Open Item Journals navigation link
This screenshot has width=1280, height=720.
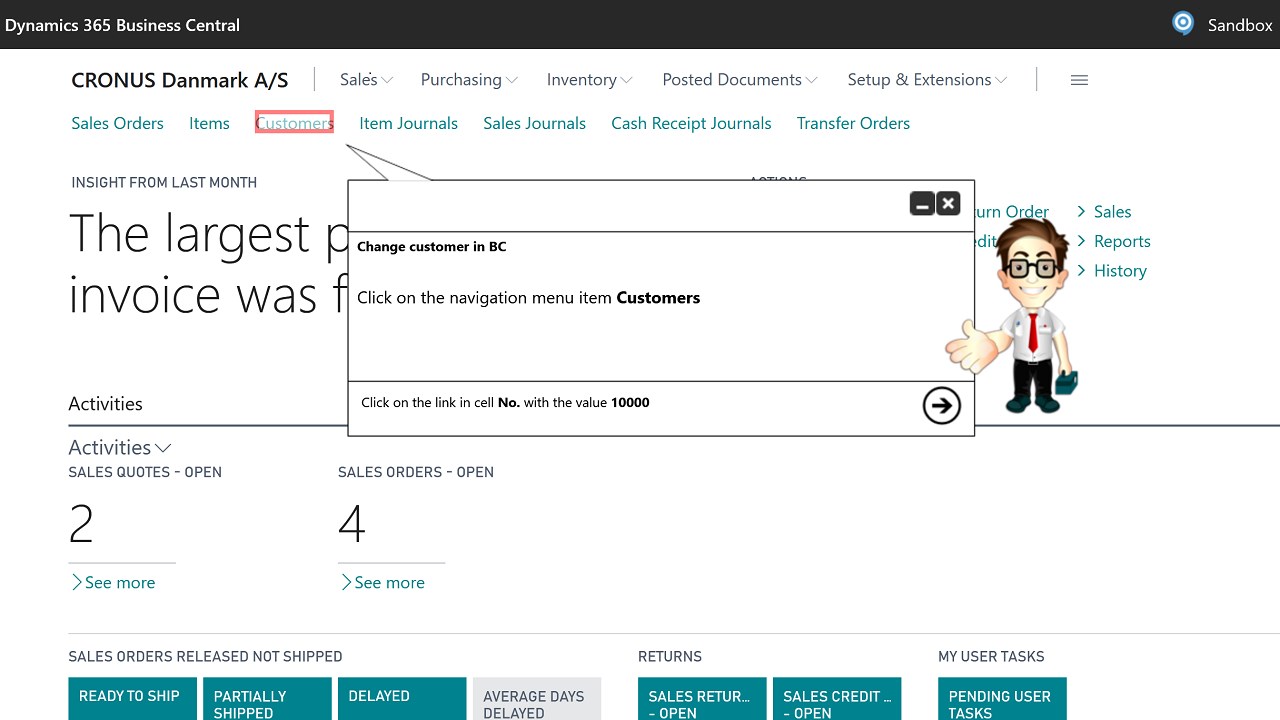click(408, 123)
